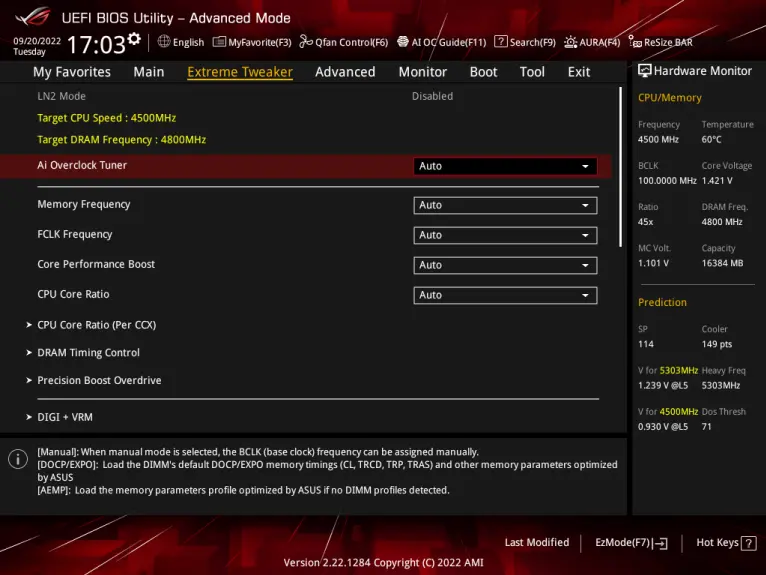
Task: Open the Monitor tab
Action: (423, 72)
